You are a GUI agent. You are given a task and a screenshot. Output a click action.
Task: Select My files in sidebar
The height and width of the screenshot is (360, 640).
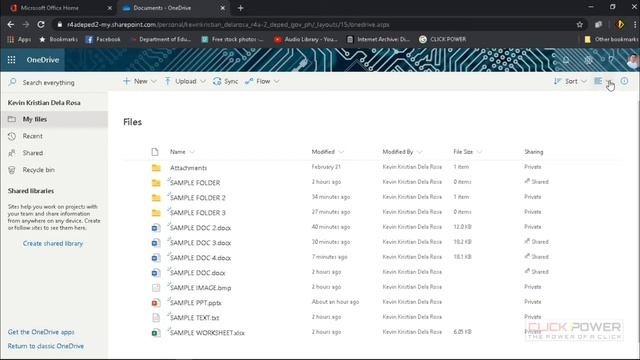(x=54, y=119)
